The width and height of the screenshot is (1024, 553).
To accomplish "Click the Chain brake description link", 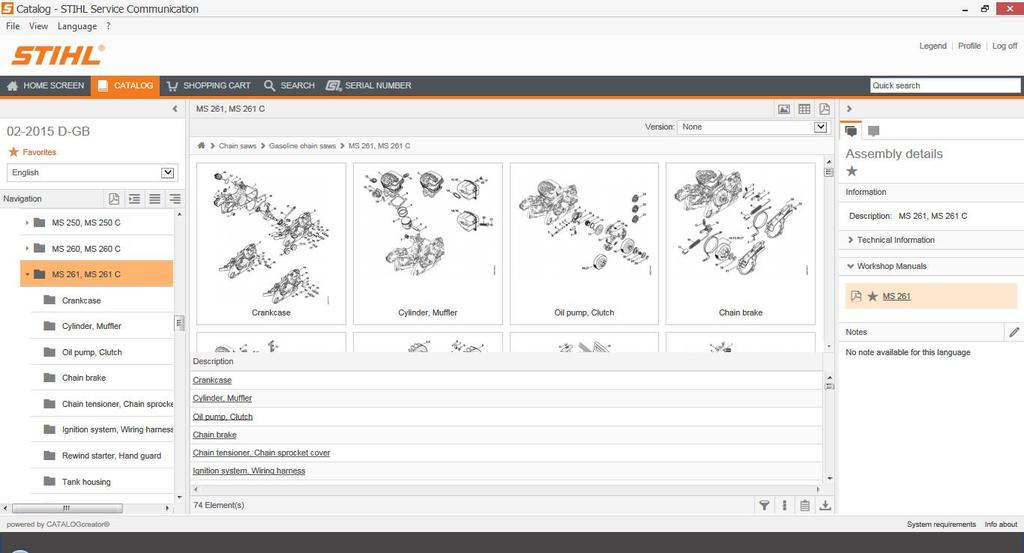I will (x=214, y=435).
